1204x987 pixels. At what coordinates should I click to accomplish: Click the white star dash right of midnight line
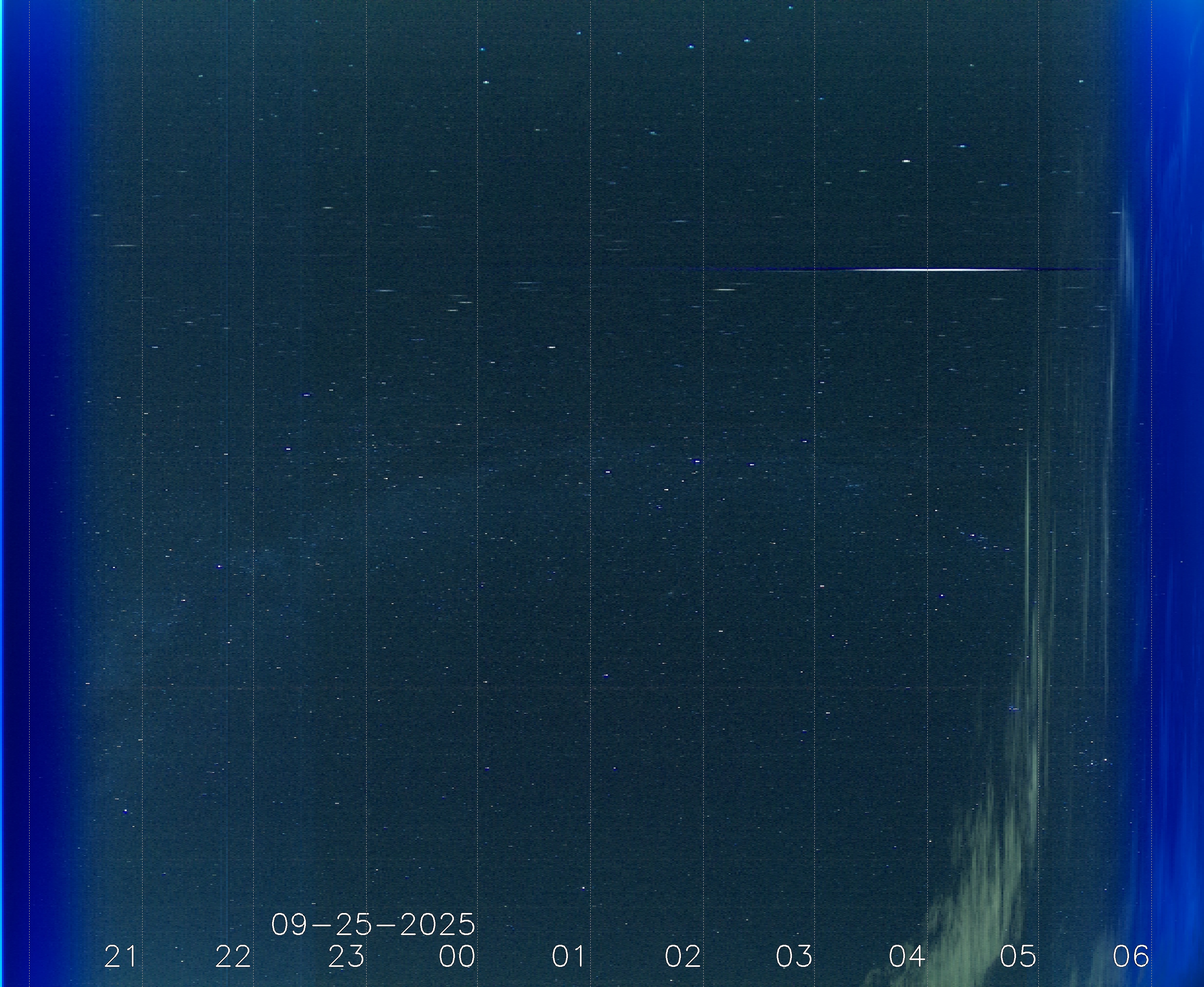tap(551, 347)
